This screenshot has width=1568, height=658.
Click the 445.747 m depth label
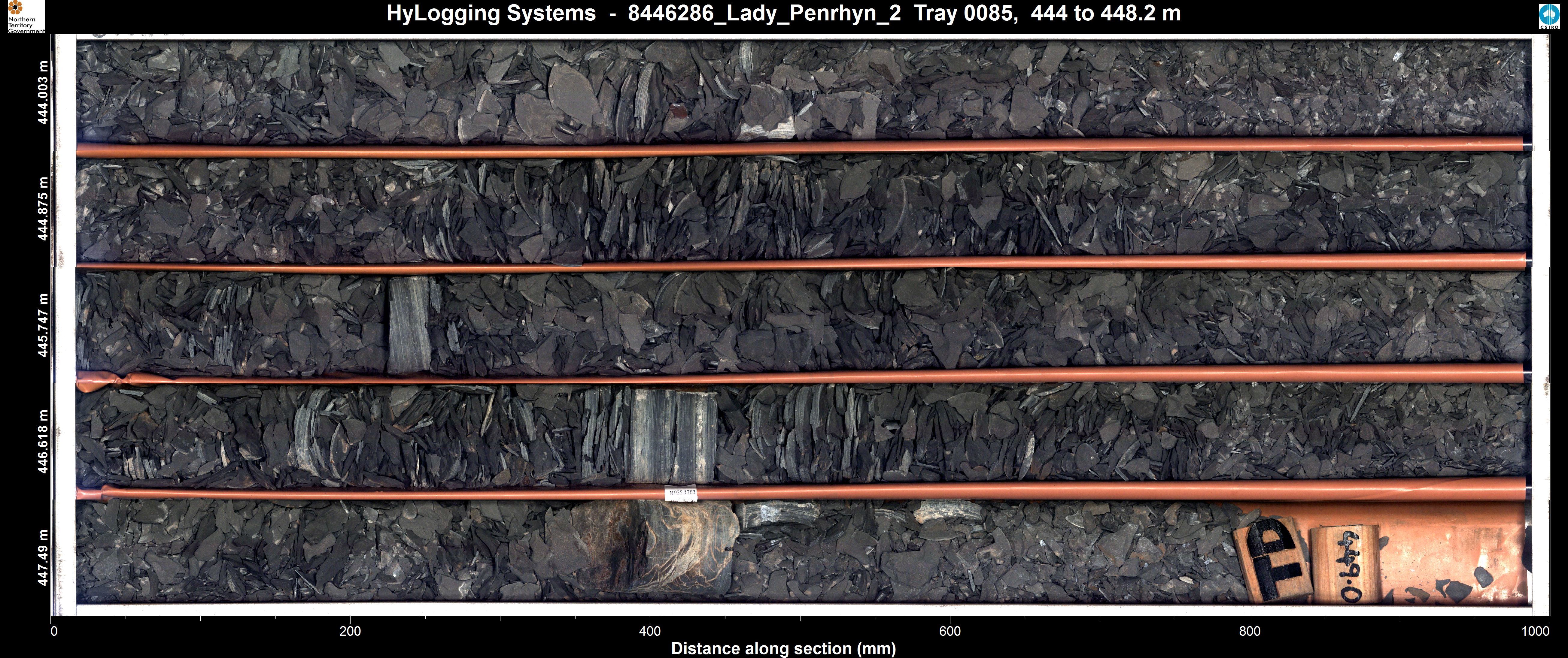click(x=43, y=325)
